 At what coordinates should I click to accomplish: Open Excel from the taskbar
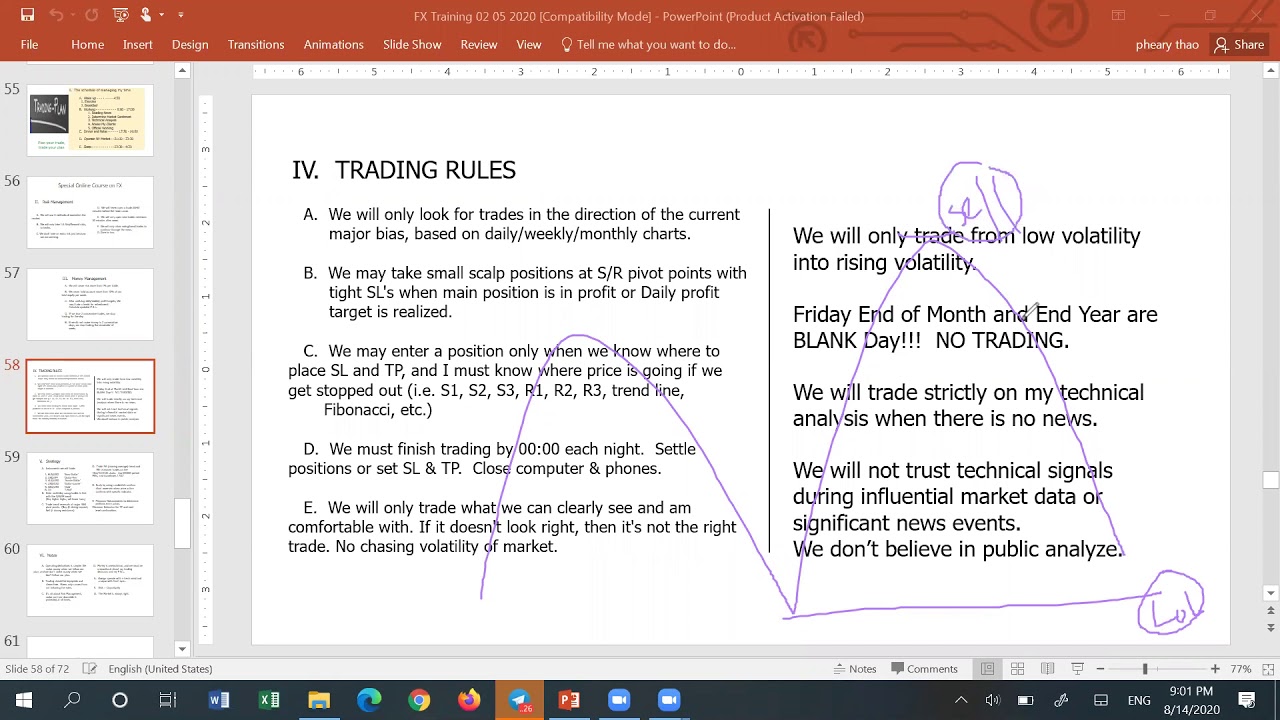(269, 700)
